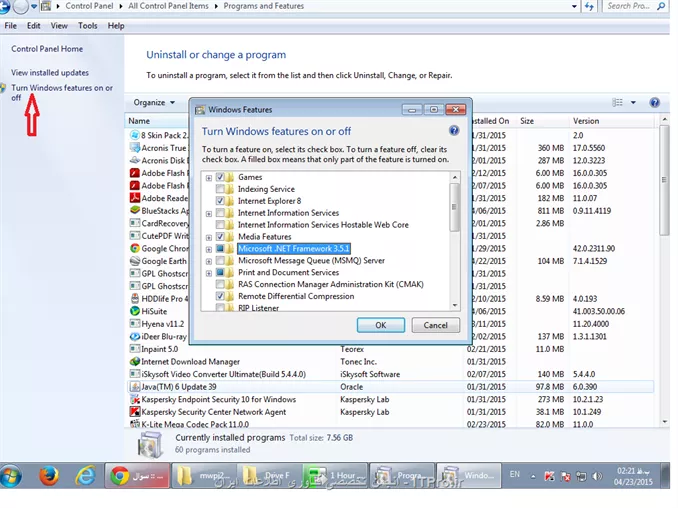The image size is (678, 508).
Task: Click OK in Windows Features
Action: (381, 325)
